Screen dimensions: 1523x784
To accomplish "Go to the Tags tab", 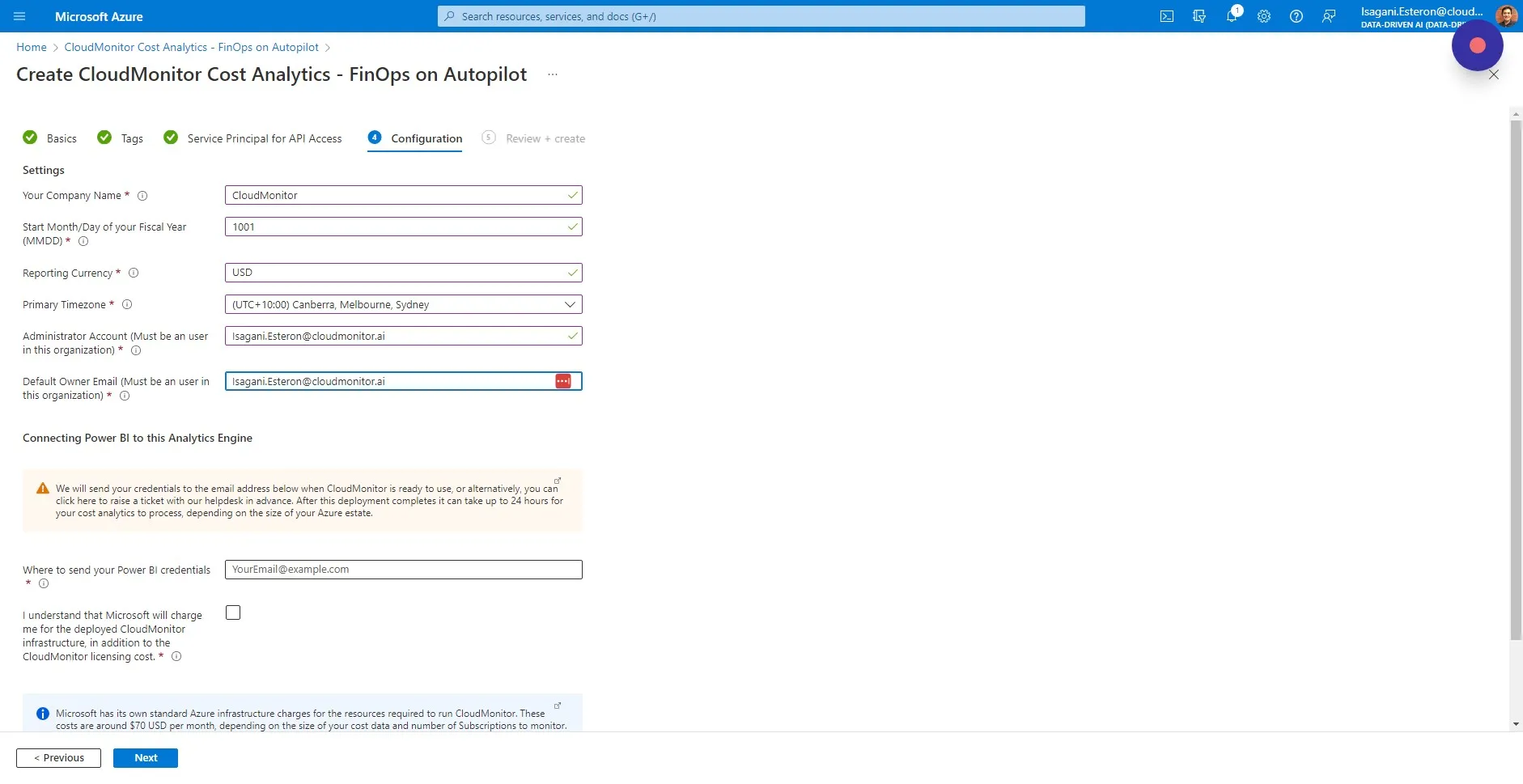I will point(120,138).
